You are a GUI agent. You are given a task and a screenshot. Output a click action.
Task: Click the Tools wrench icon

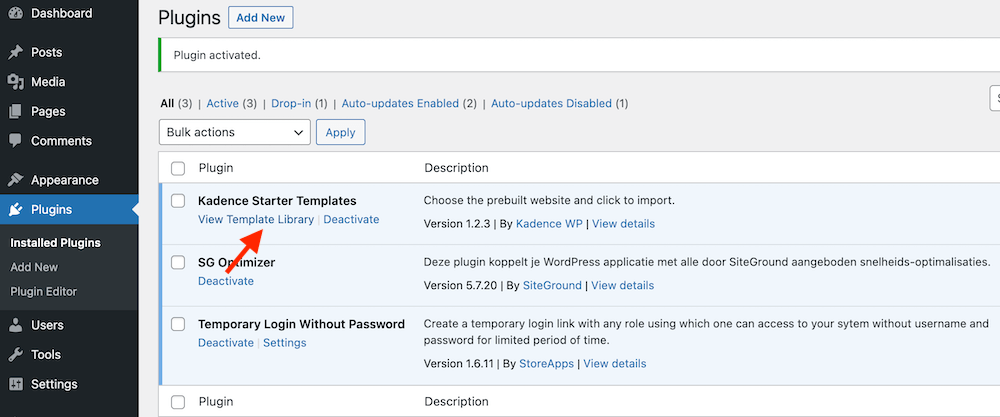click(x=15, y=355)
